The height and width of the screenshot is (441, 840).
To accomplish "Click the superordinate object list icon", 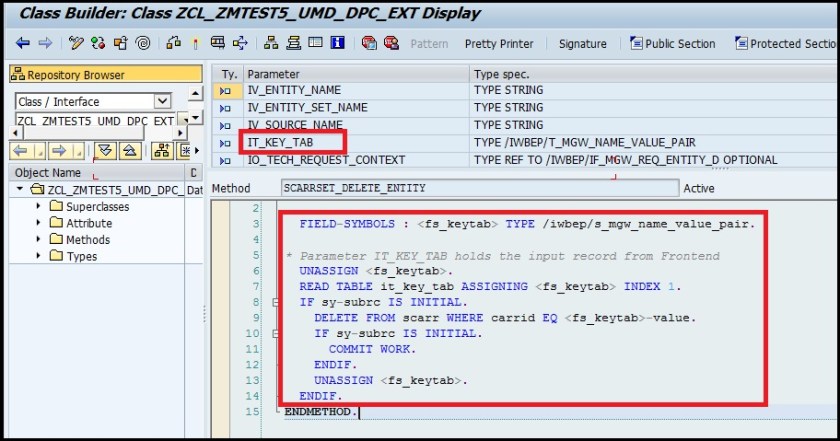I will click(x=162, y=151).
